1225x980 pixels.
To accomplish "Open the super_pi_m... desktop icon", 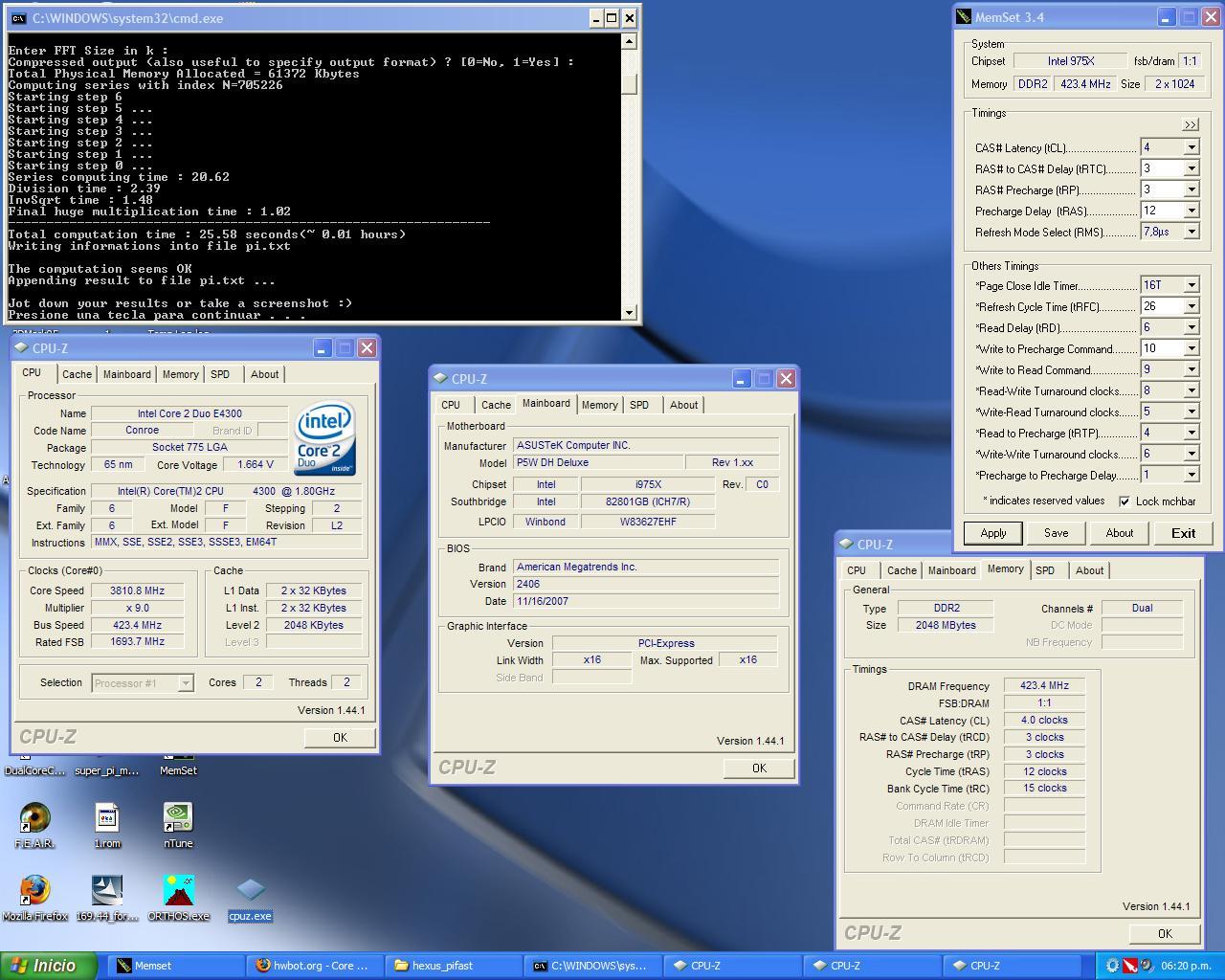I will (x=107, y=769).
